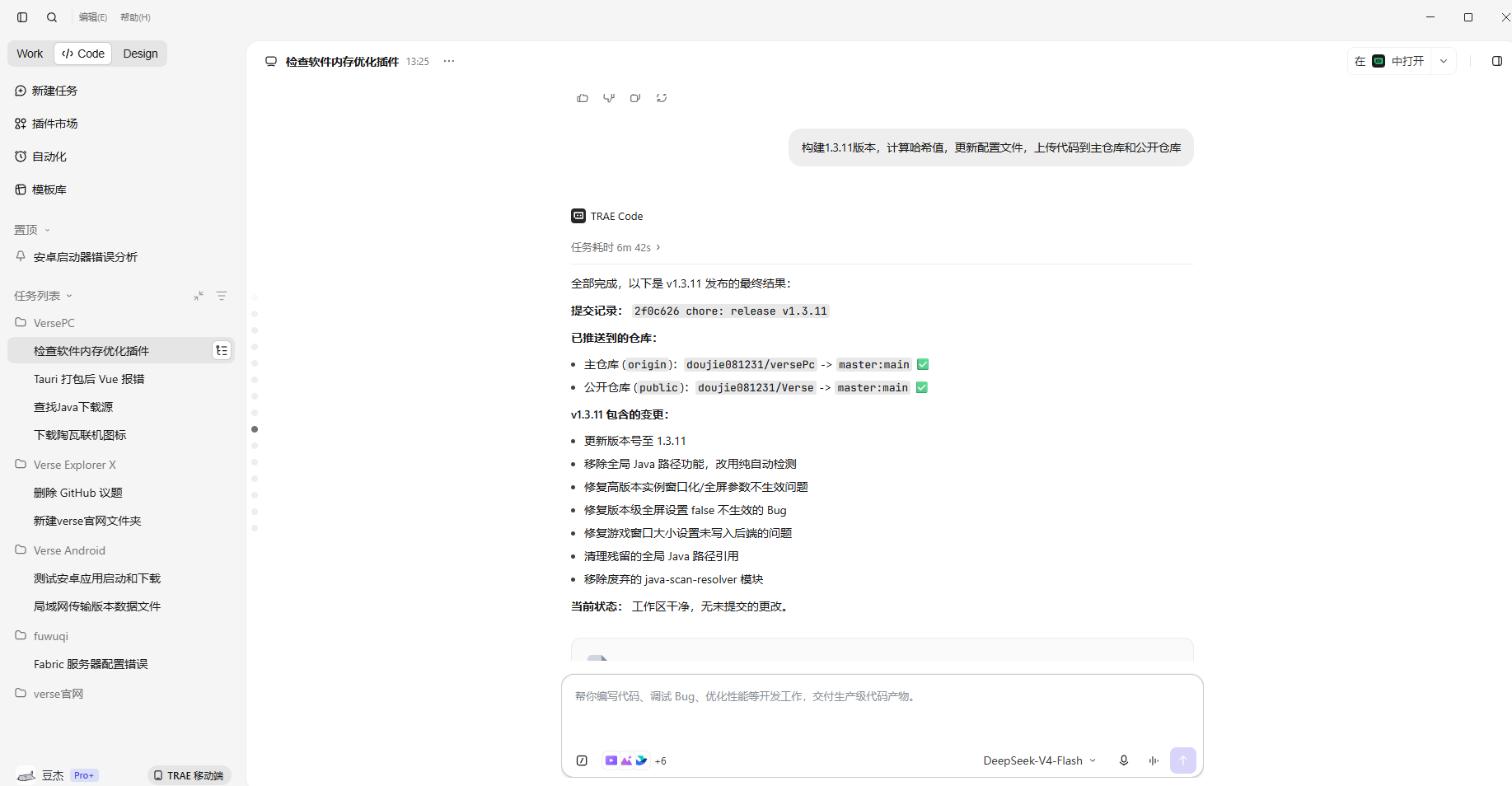Open pinned task 安卓启动器错误分析
The image size is (1512, 786).
click(x=86, y=257)
